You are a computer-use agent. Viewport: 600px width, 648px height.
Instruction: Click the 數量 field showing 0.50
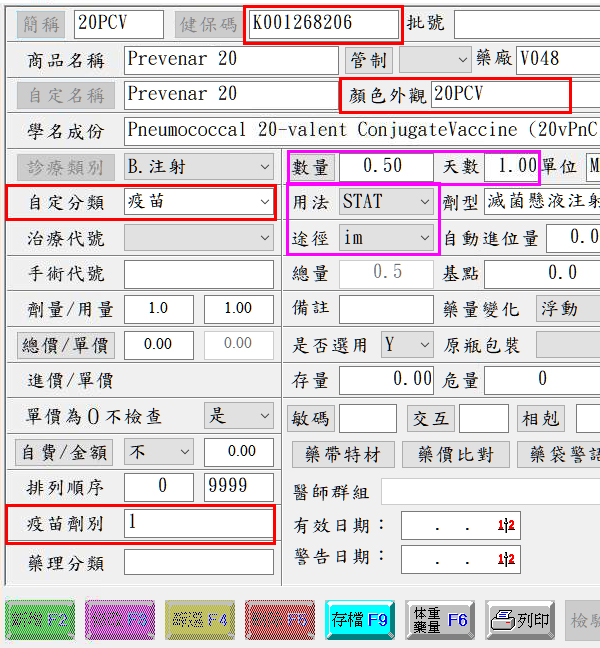(385, 166)
